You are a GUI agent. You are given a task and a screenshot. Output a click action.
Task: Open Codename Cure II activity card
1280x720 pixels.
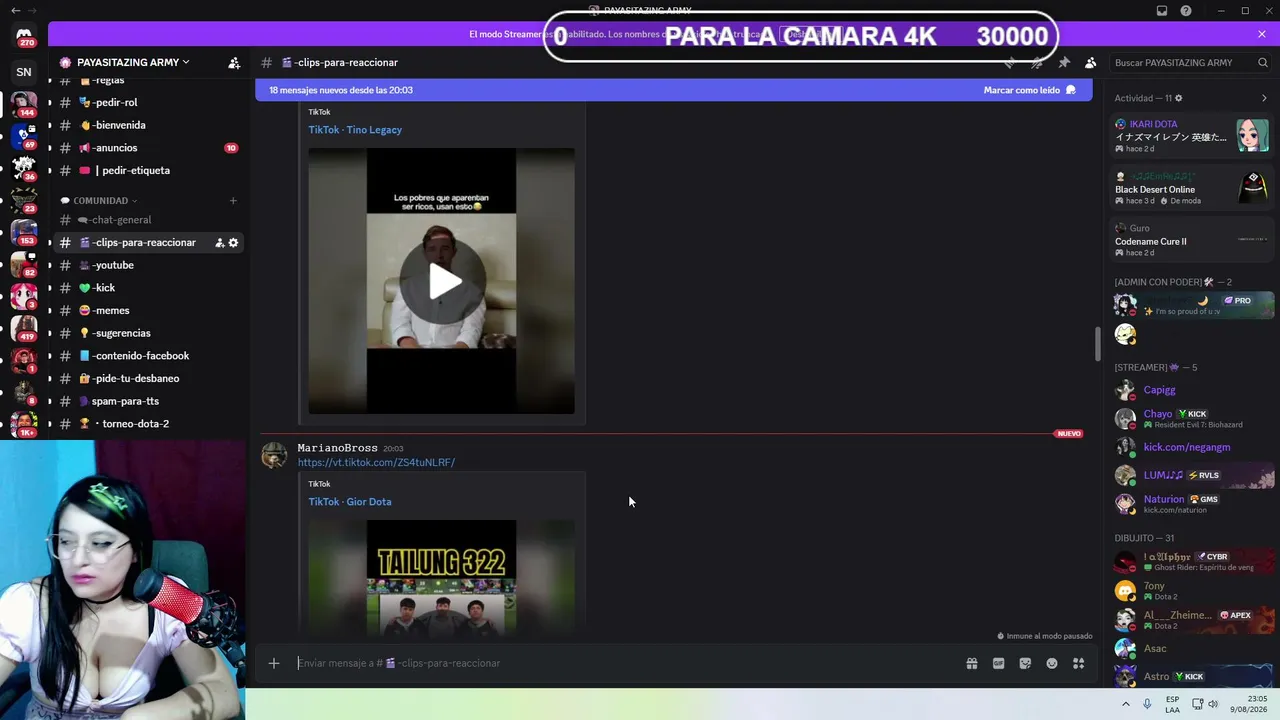[1193, 240]
